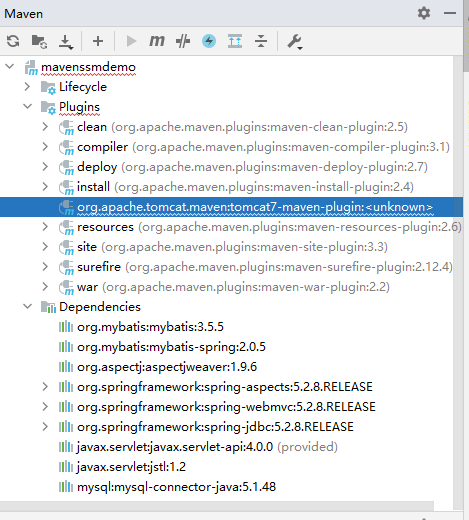Click the horizontal scrollbar at bottom
The image size is (469, 520).
(217, 506)
